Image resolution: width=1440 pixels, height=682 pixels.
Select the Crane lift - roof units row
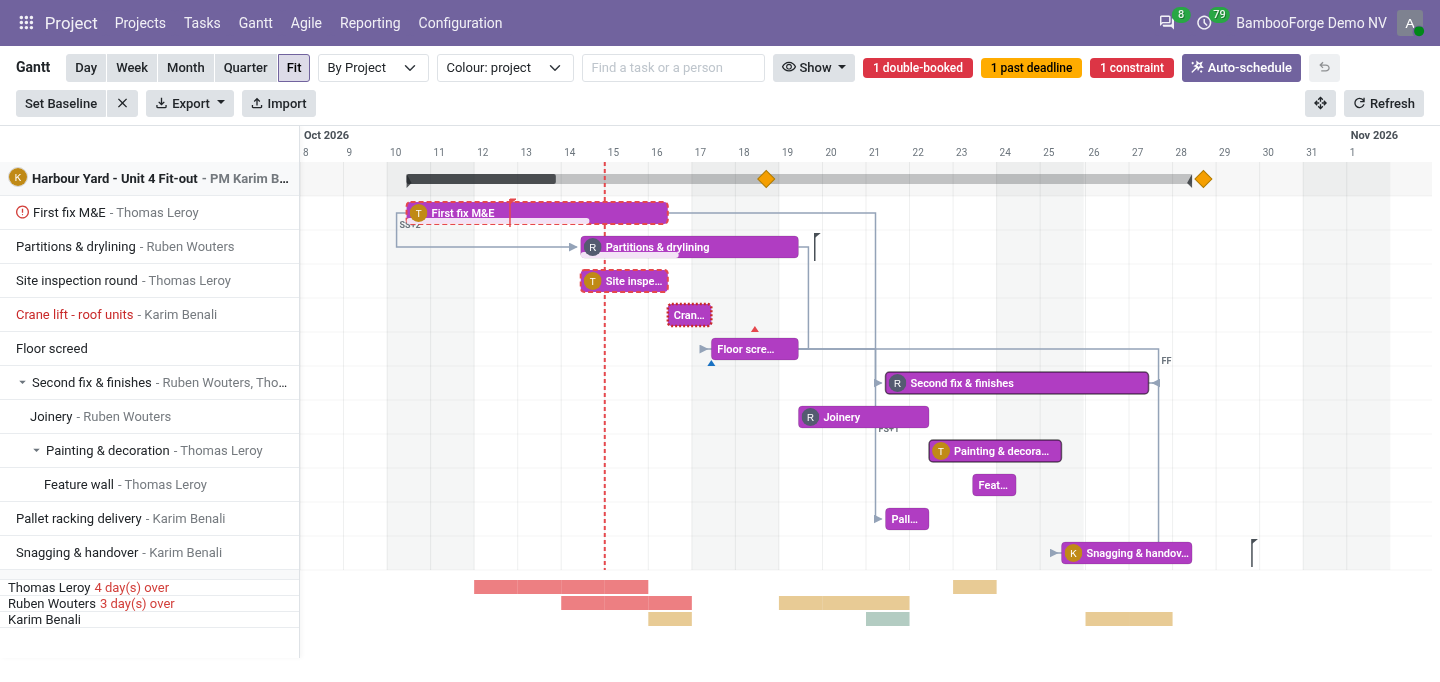150,315
